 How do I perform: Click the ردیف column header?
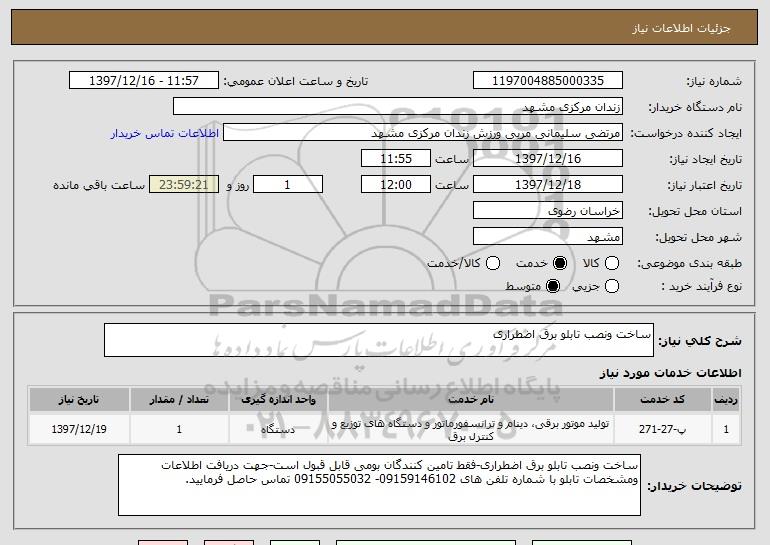click(x=726, y=400)
